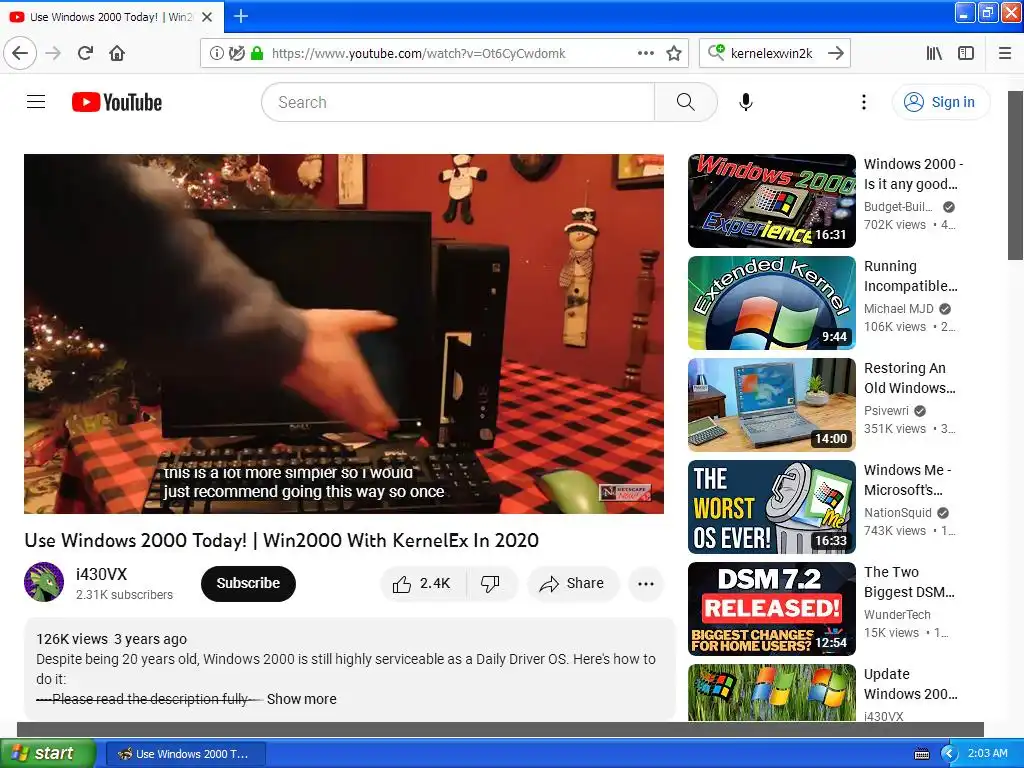
Task: Visit the Budget-Buil... channel
Action: pos(898,206)
